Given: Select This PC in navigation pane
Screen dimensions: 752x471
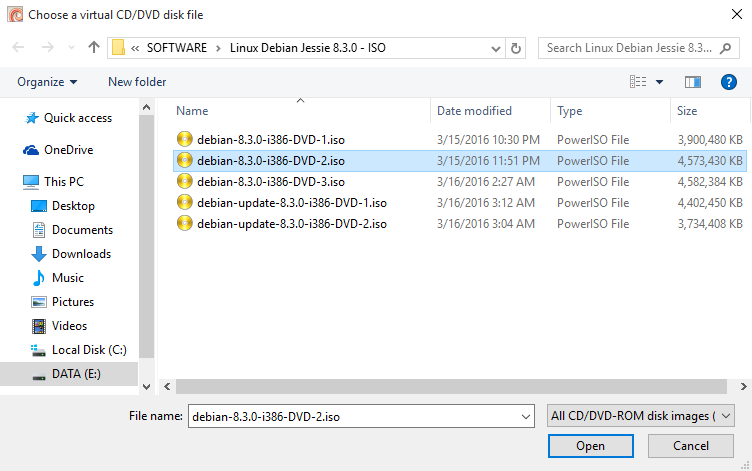Looking at the screenshot, I should 53,182.
